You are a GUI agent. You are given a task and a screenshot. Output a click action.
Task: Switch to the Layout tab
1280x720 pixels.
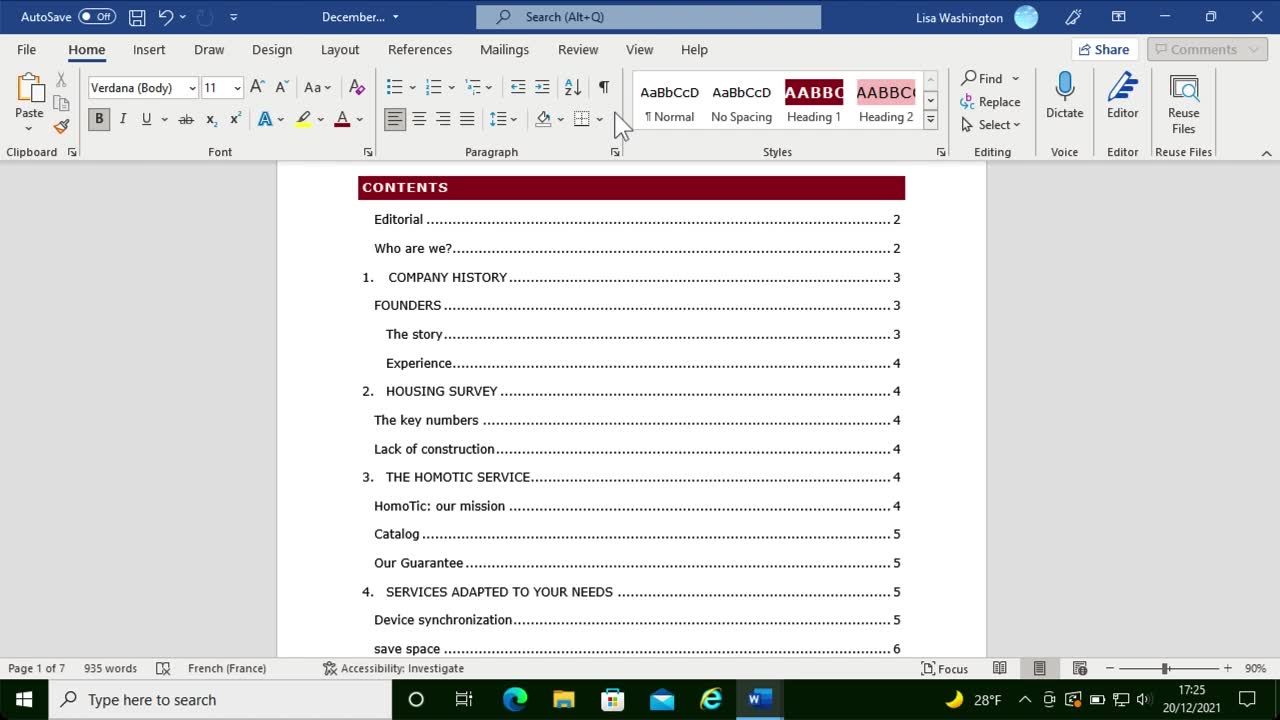pyautogui.click(x=339, y=49)
